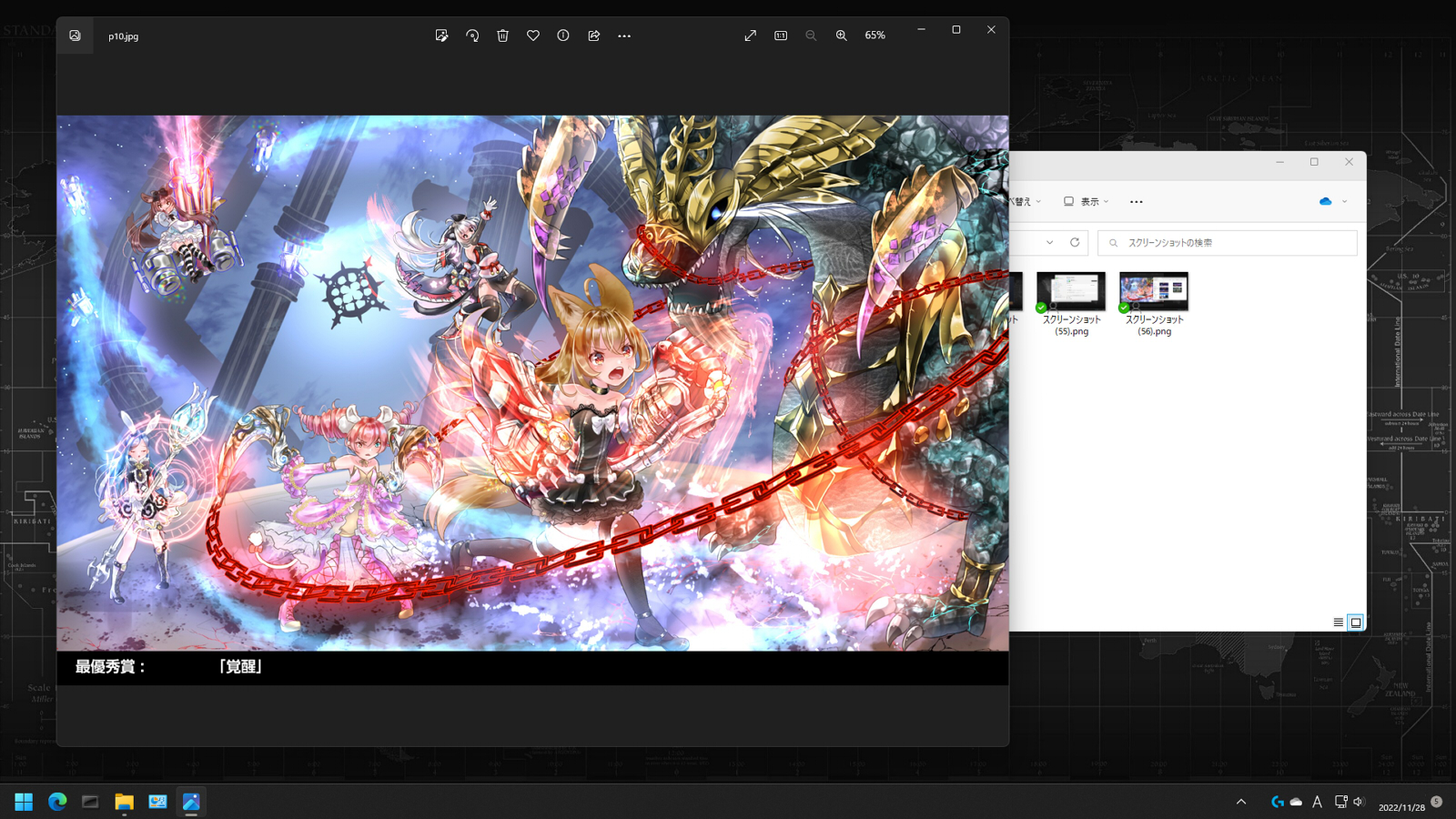The width and height of the screenshot is (1456, 819).
Task: Select the スクリーンショット (56).png thumbnail
Action: (1154, 305)
